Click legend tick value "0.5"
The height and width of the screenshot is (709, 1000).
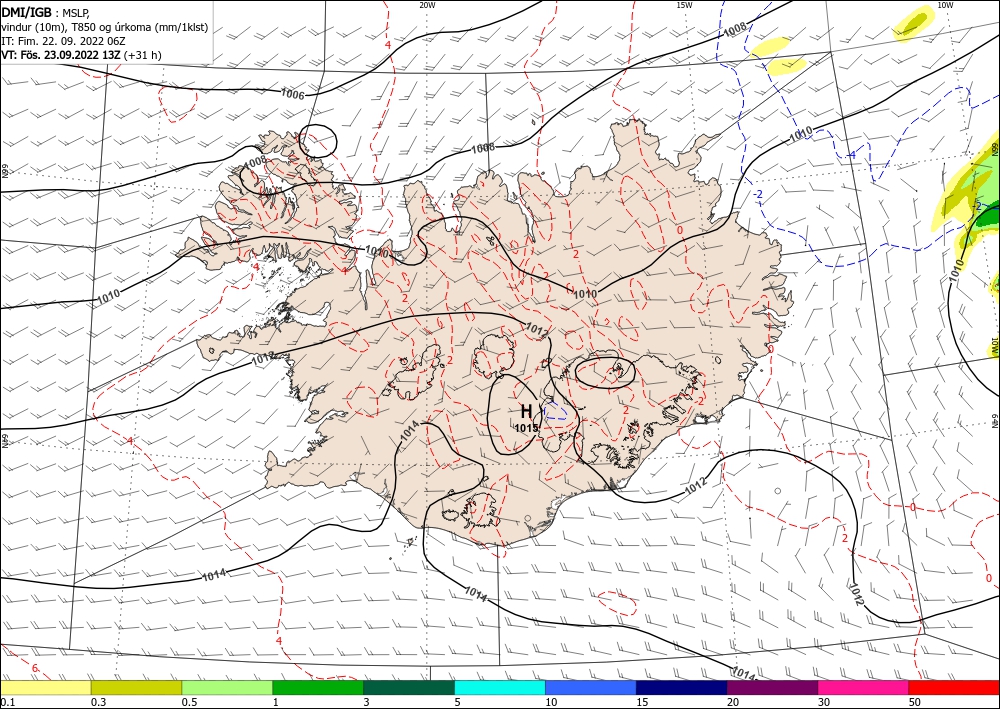point(189,702)
